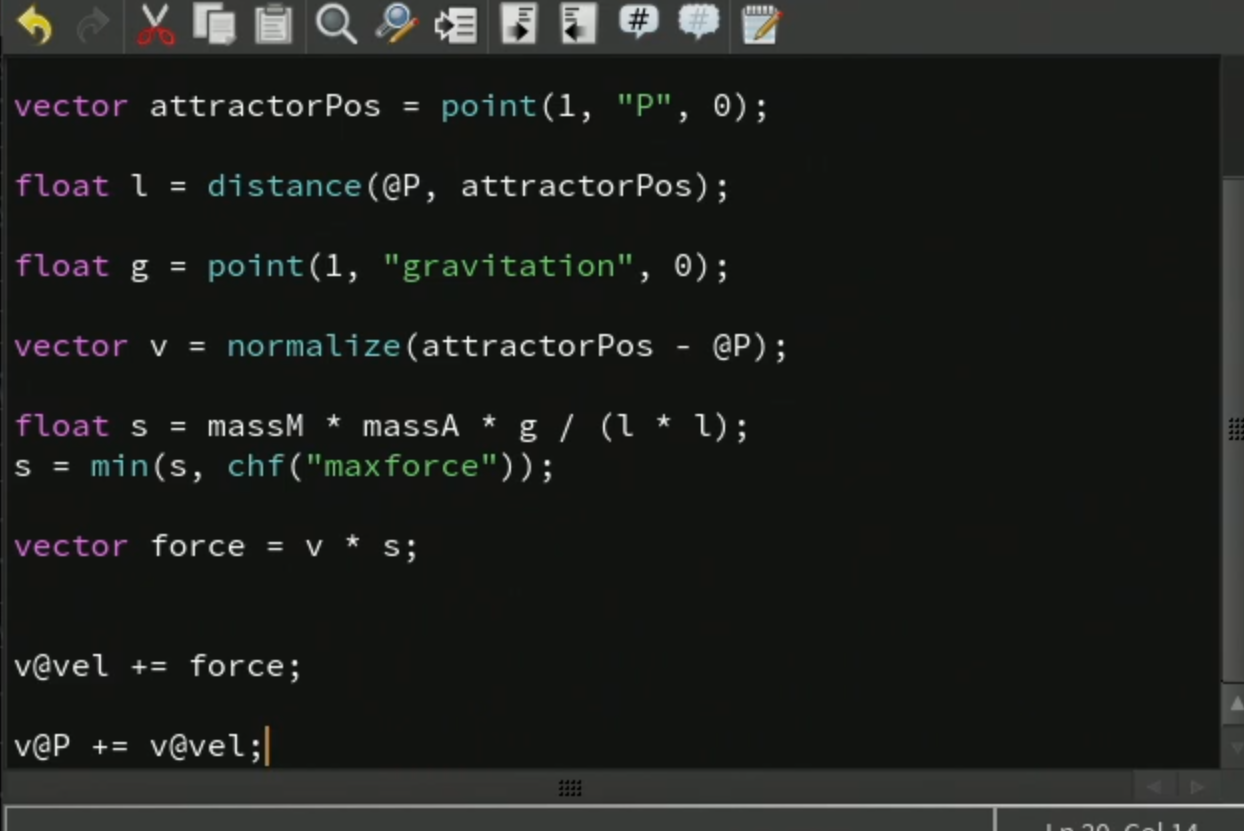
Task: Outdent selected lines with outdent icon
Action: [x=578, y=25]
